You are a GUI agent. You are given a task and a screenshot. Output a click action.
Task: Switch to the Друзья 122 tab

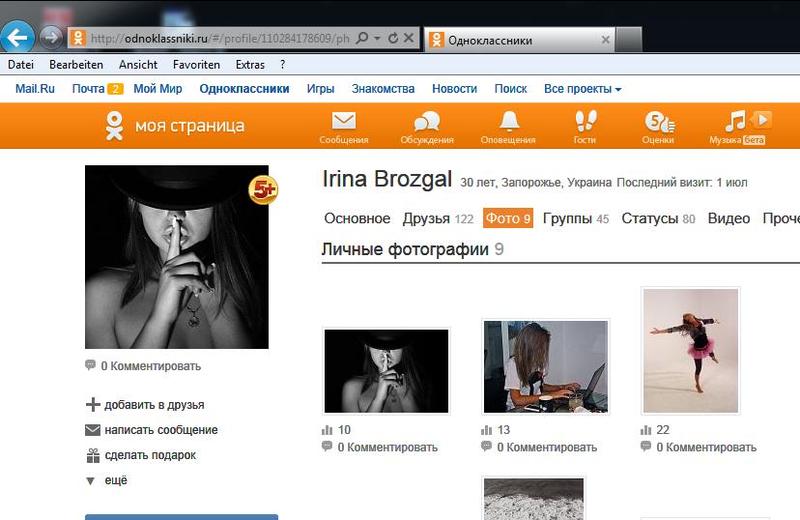tap(438, 218)
